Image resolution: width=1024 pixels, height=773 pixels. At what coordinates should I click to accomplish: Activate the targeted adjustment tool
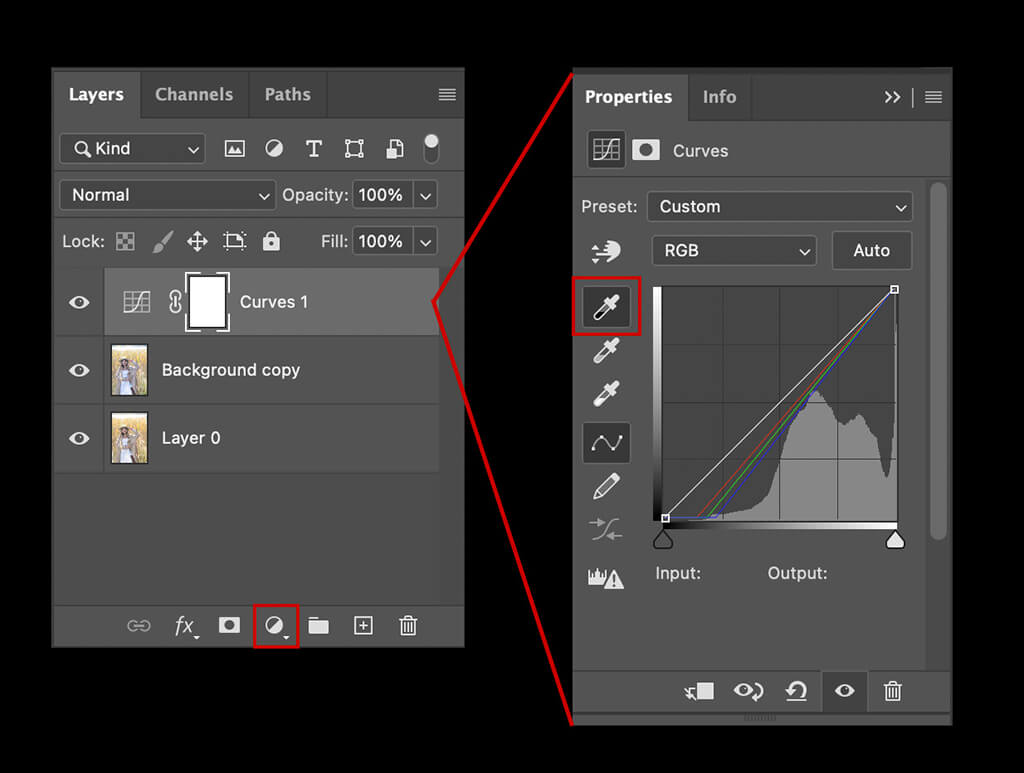pyautogui.click(x=606, y=252)
